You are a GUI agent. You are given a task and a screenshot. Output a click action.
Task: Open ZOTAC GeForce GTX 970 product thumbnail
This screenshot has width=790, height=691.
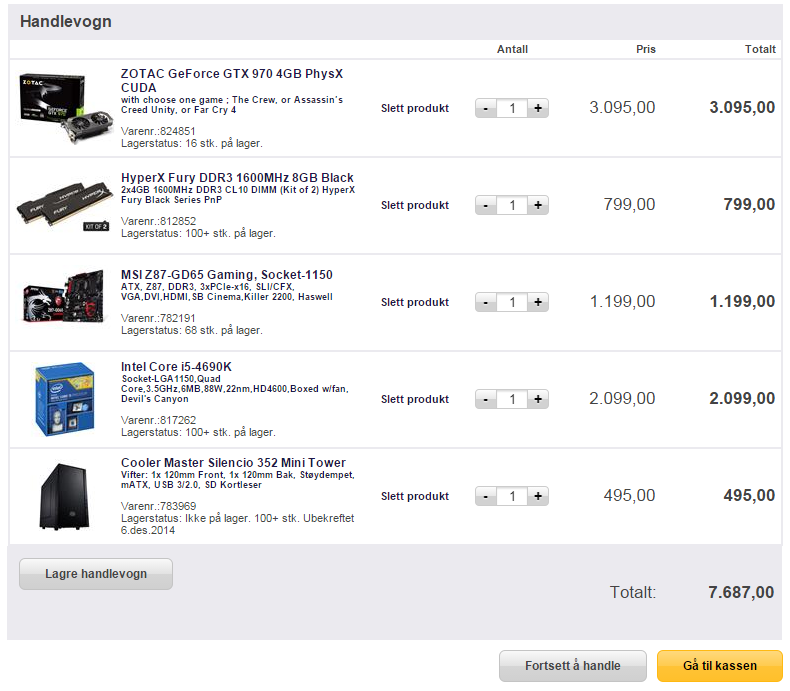pyautogui.click(x=64, y=108)
